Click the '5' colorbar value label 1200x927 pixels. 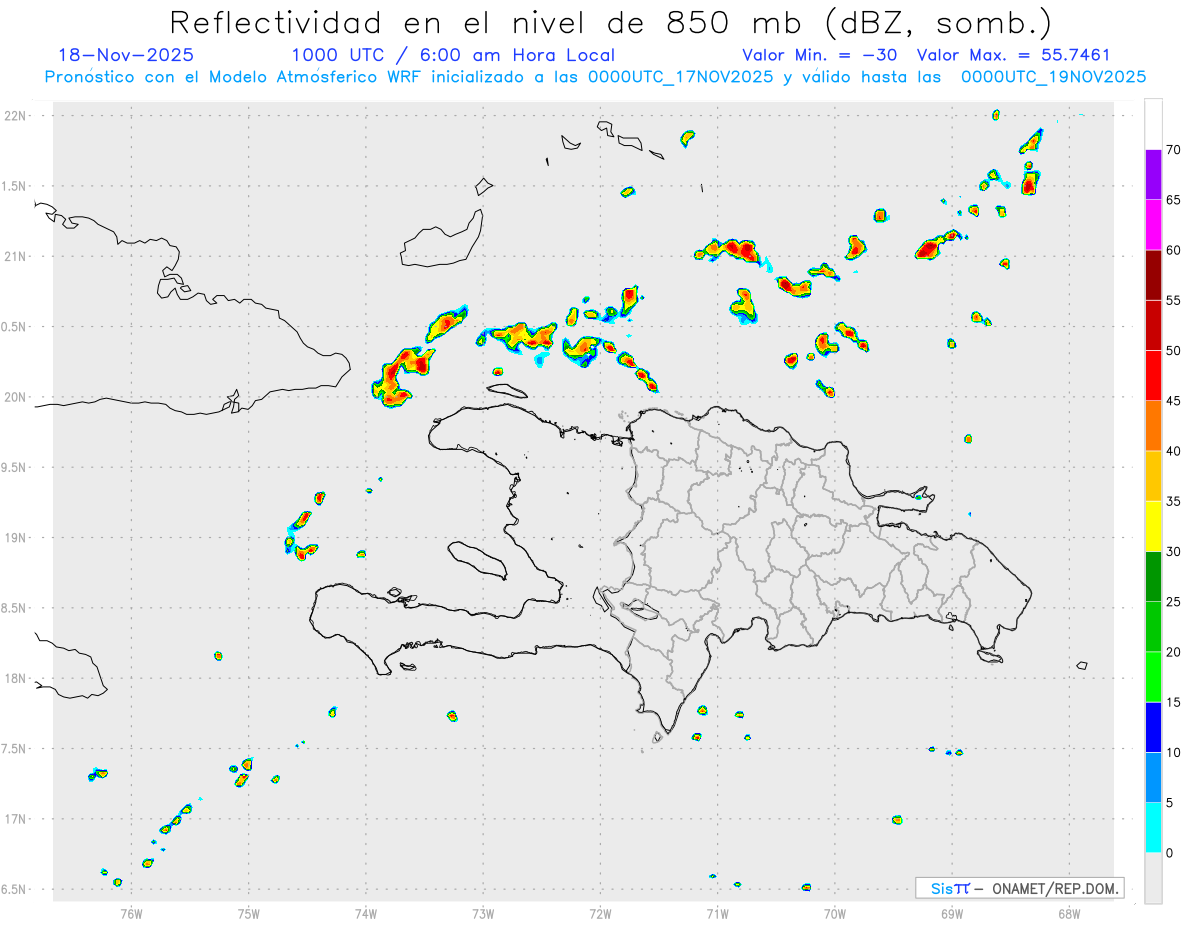(1169, 803)
